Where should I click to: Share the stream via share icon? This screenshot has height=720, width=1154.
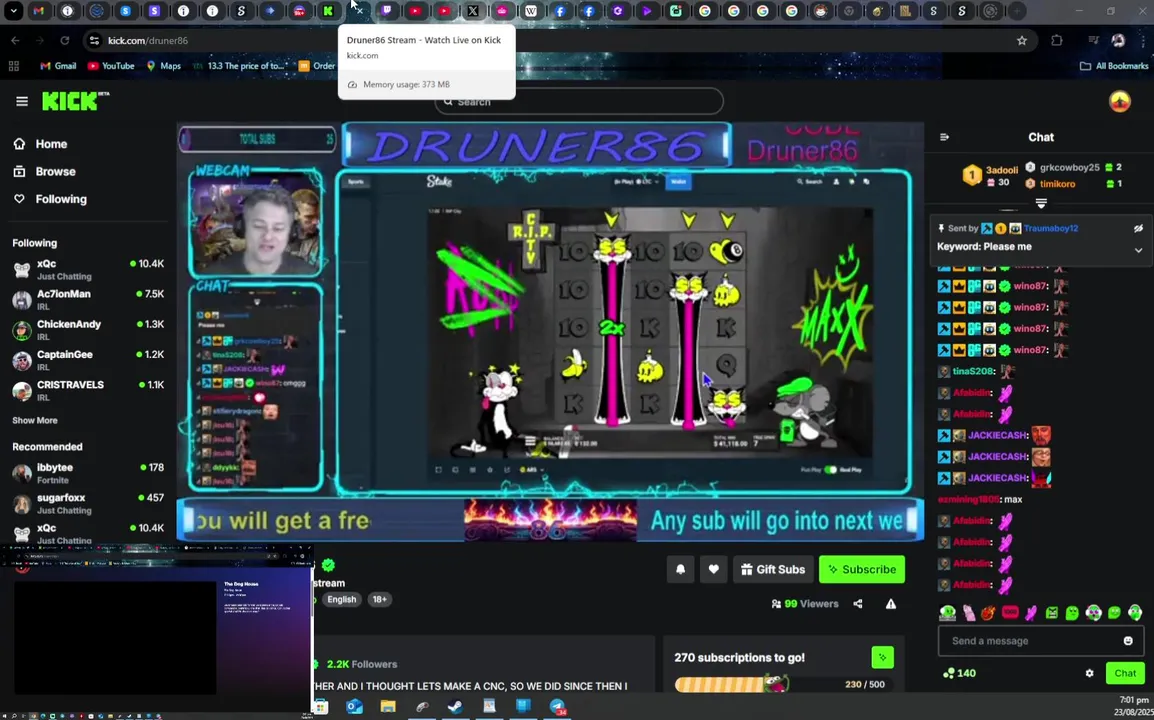pos(857,604)
